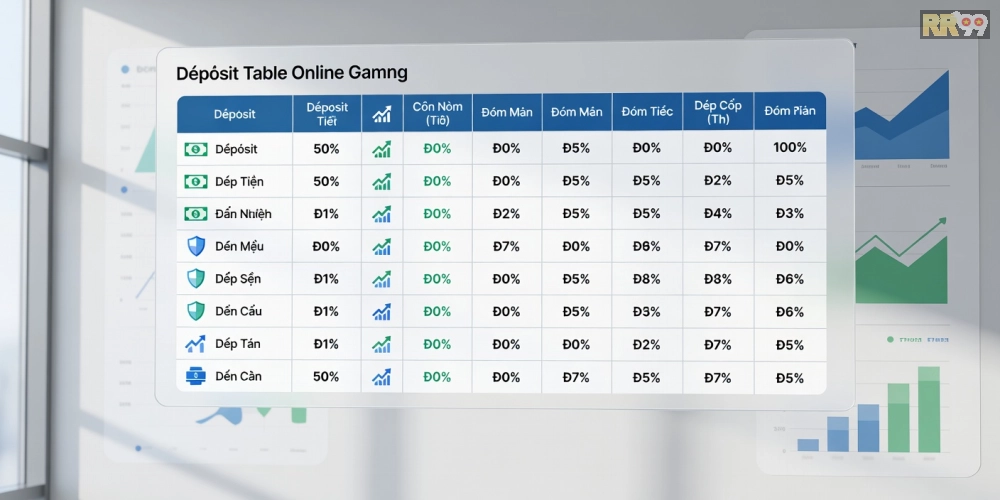
Task: Click the Dép Cốp (Th) column header
Action: tap(717, 113)
